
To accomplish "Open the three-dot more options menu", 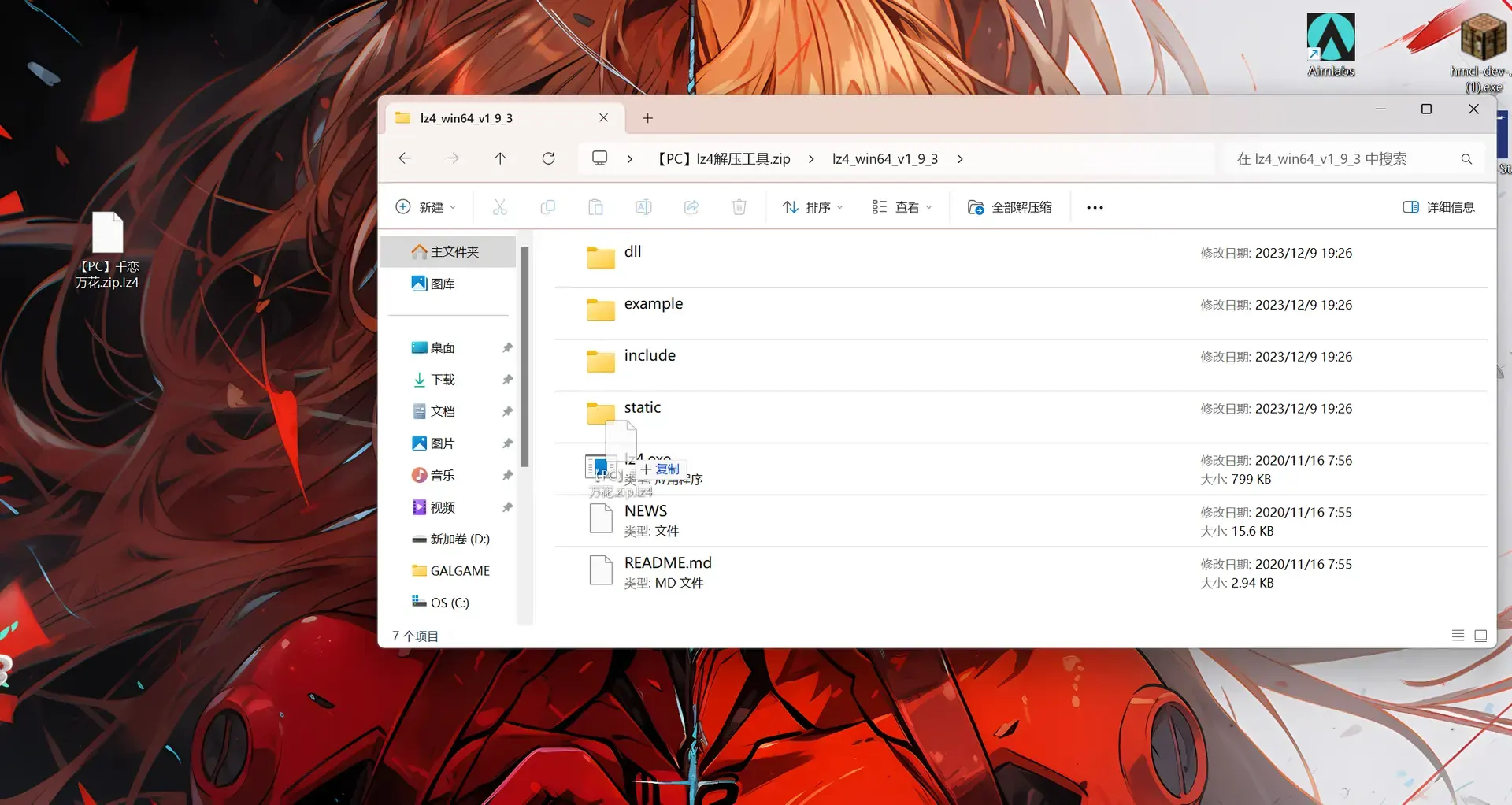I will tap(1095, 207).
